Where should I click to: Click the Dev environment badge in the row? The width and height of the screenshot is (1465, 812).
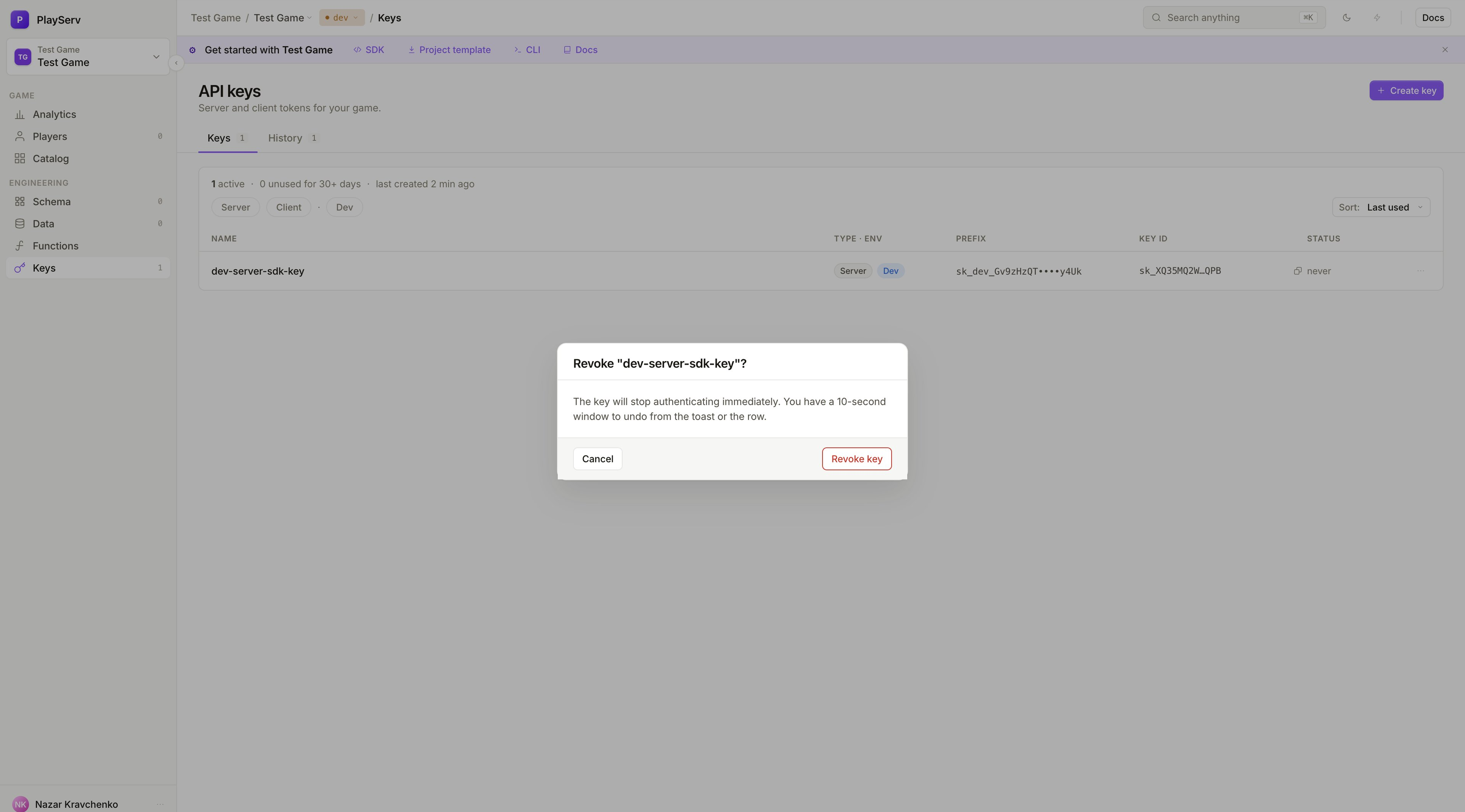point(890,271)
